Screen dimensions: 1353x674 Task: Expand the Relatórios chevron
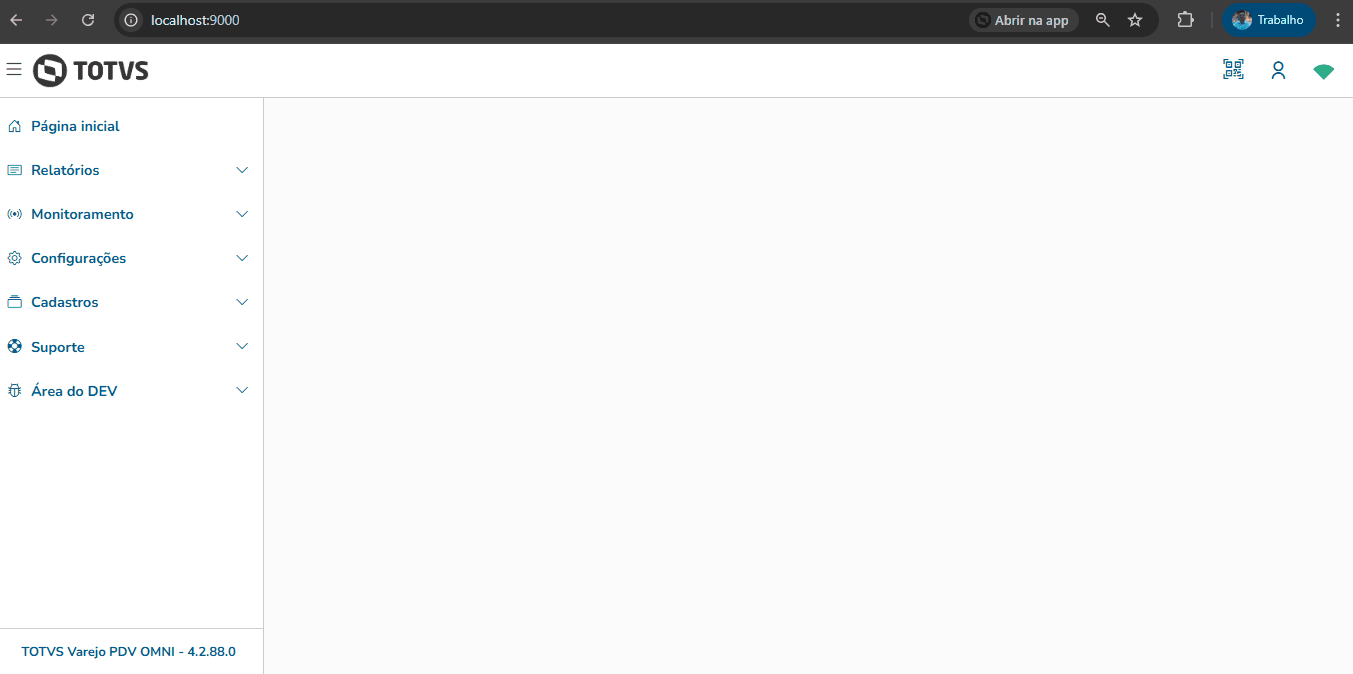pyautogui.click(x=242, y=170)
